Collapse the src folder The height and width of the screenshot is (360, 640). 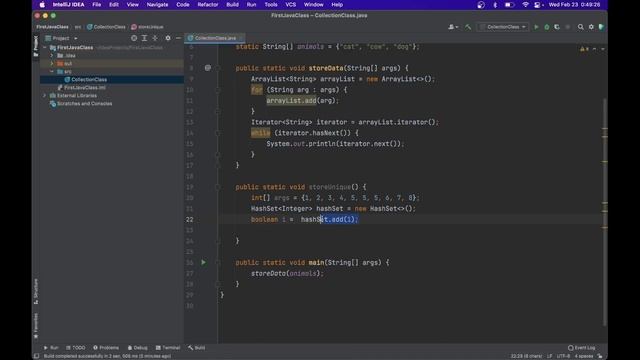click(x=52, y=71)
